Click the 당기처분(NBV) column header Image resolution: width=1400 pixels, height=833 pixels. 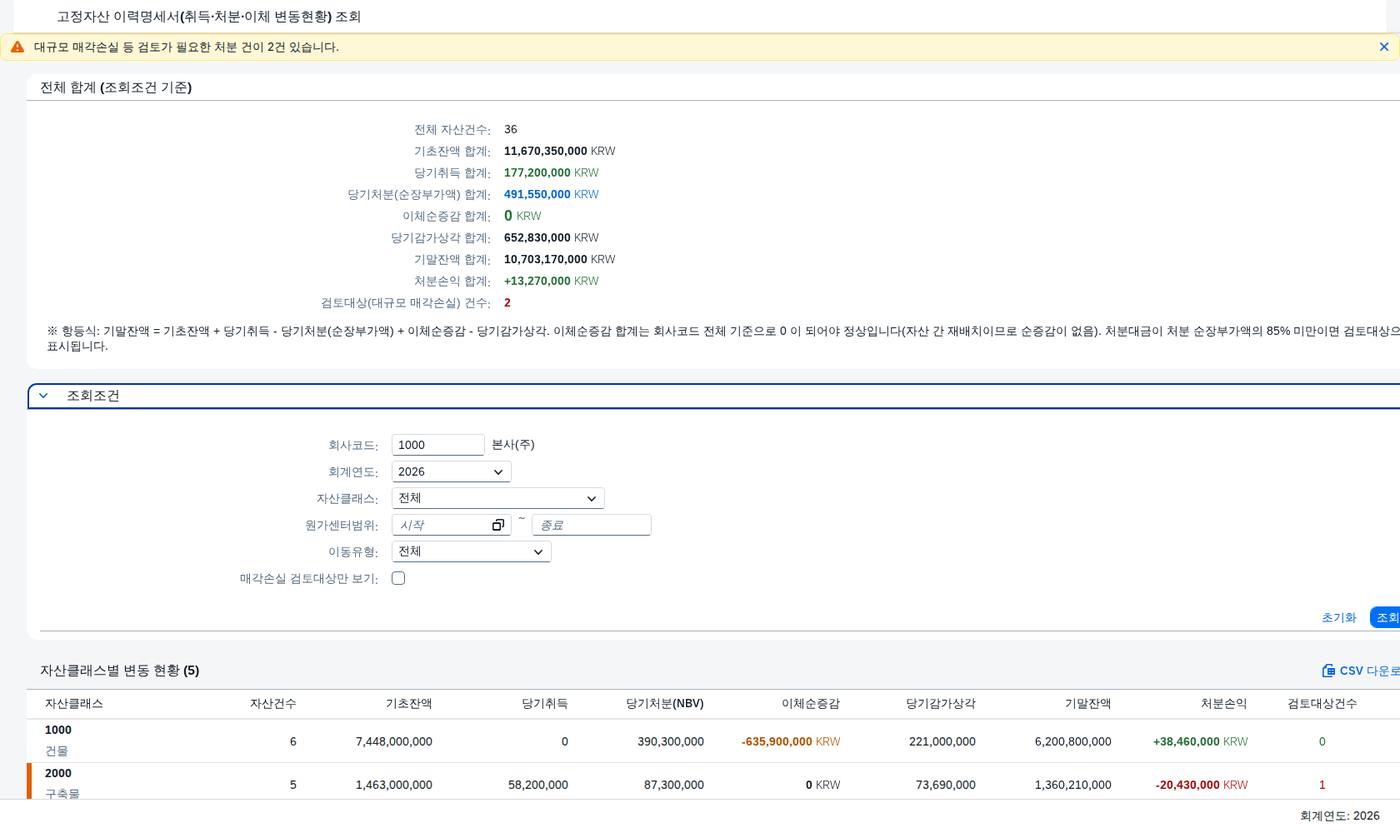[665, 704]
